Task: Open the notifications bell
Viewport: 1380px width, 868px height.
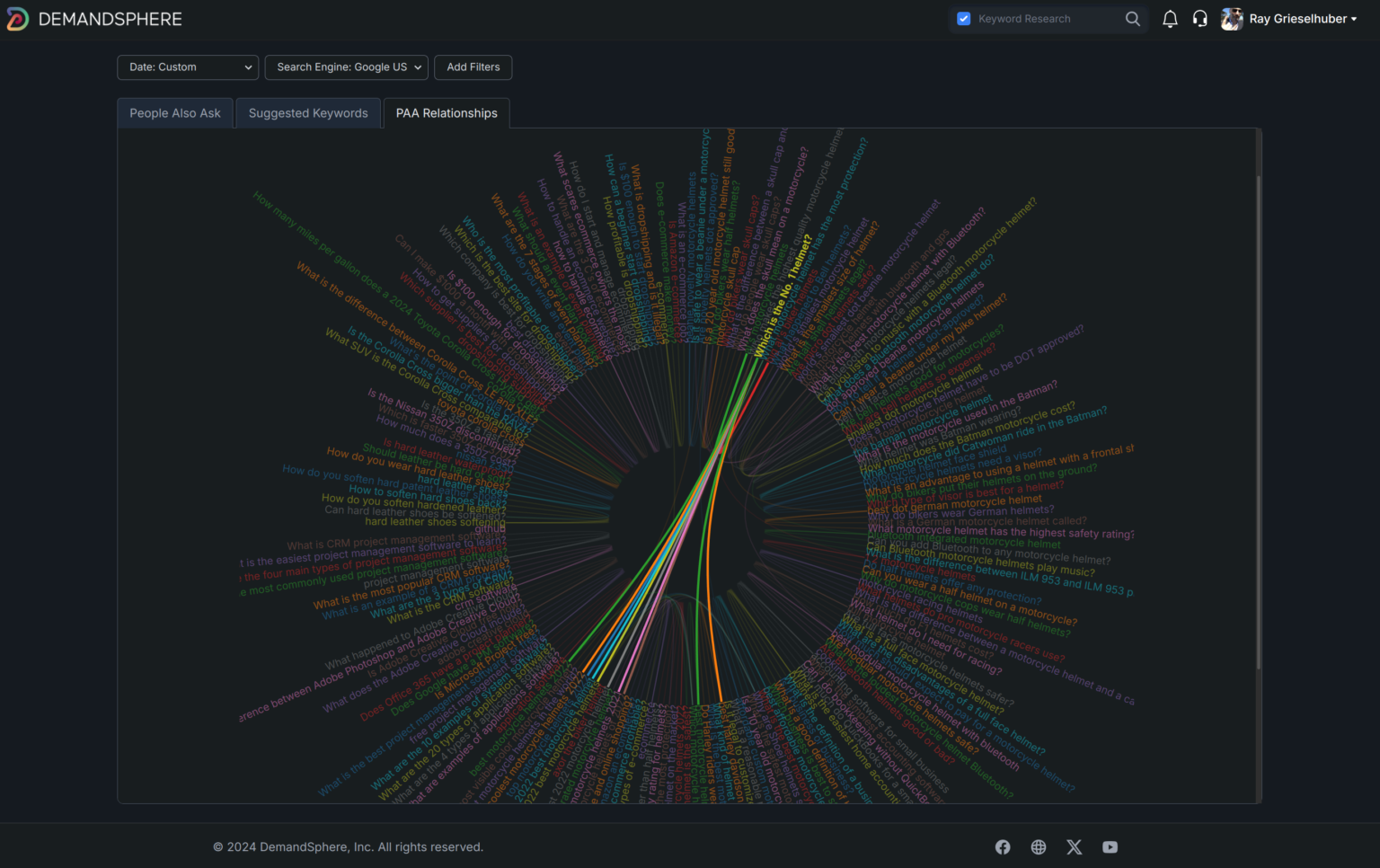Action: tap(1170, 19)
